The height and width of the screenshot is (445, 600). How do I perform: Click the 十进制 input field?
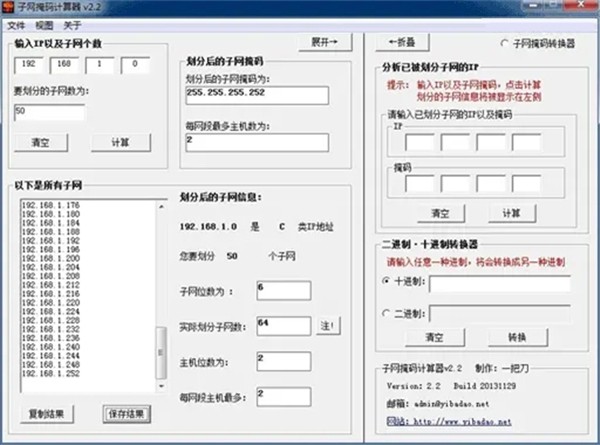pos(500,284)
